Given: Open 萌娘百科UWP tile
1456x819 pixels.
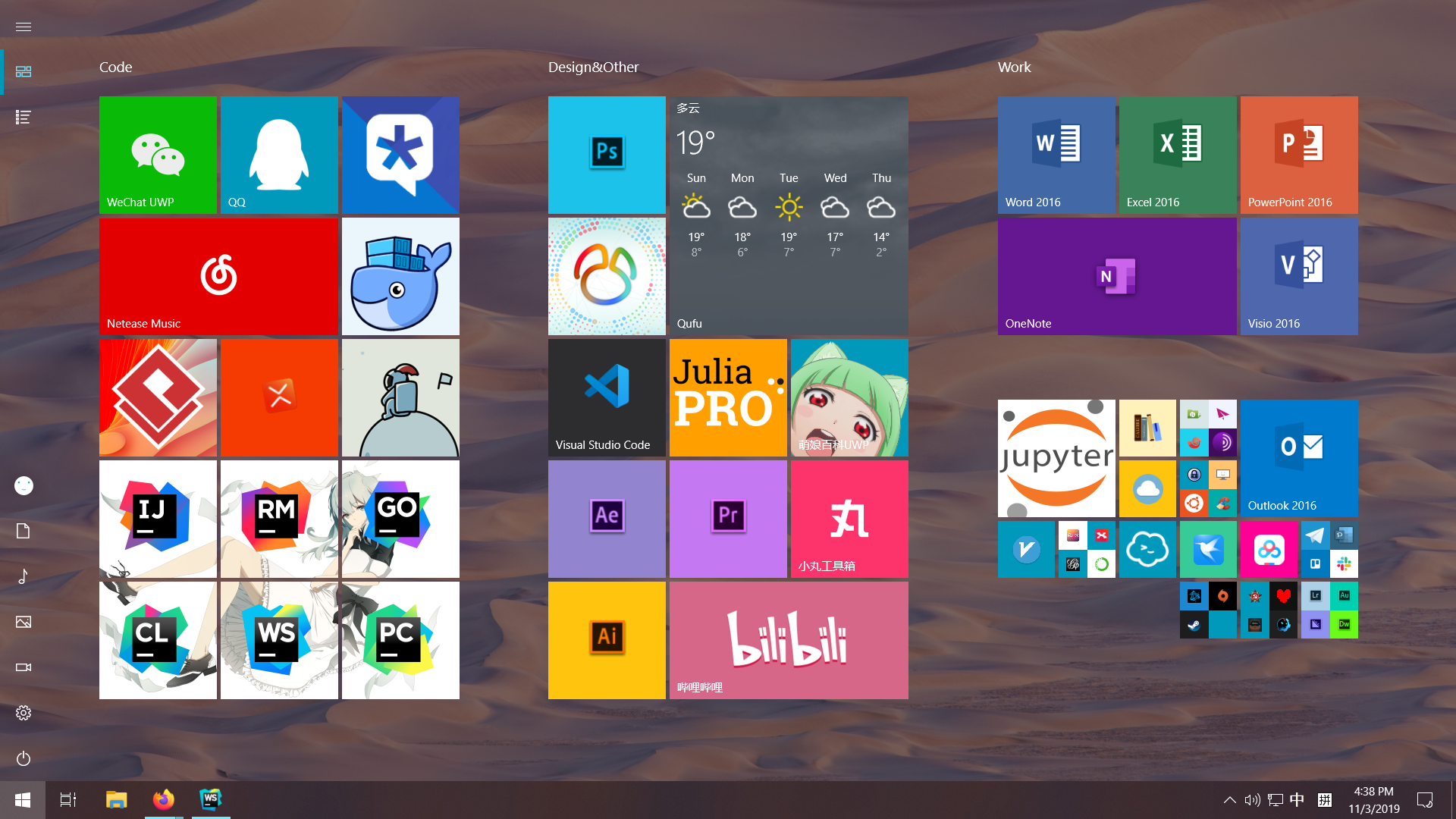Looking at the screenshot, I should click(849, 397).
